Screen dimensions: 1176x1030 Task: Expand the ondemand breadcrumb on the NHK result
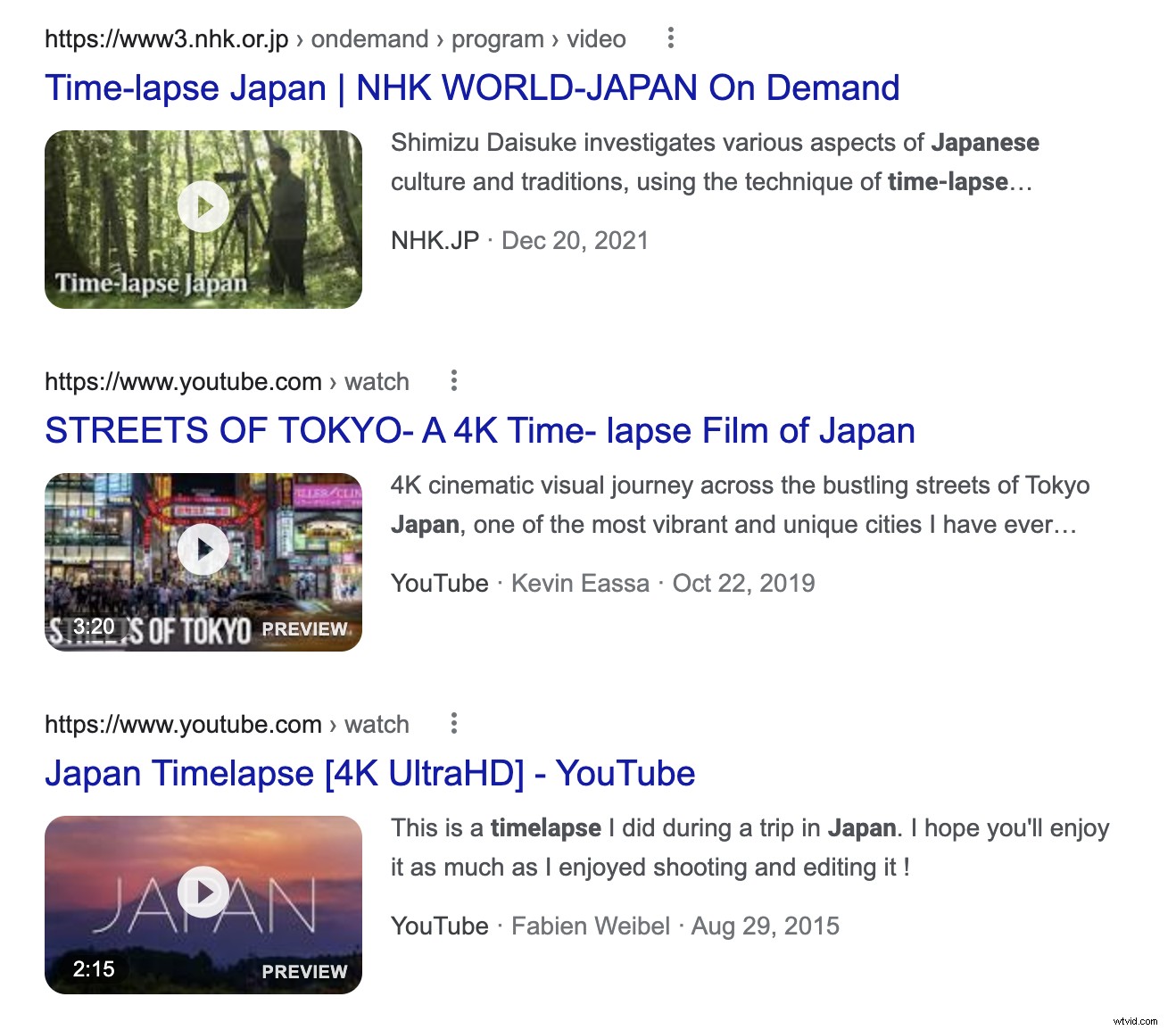(x=371, y=38)
